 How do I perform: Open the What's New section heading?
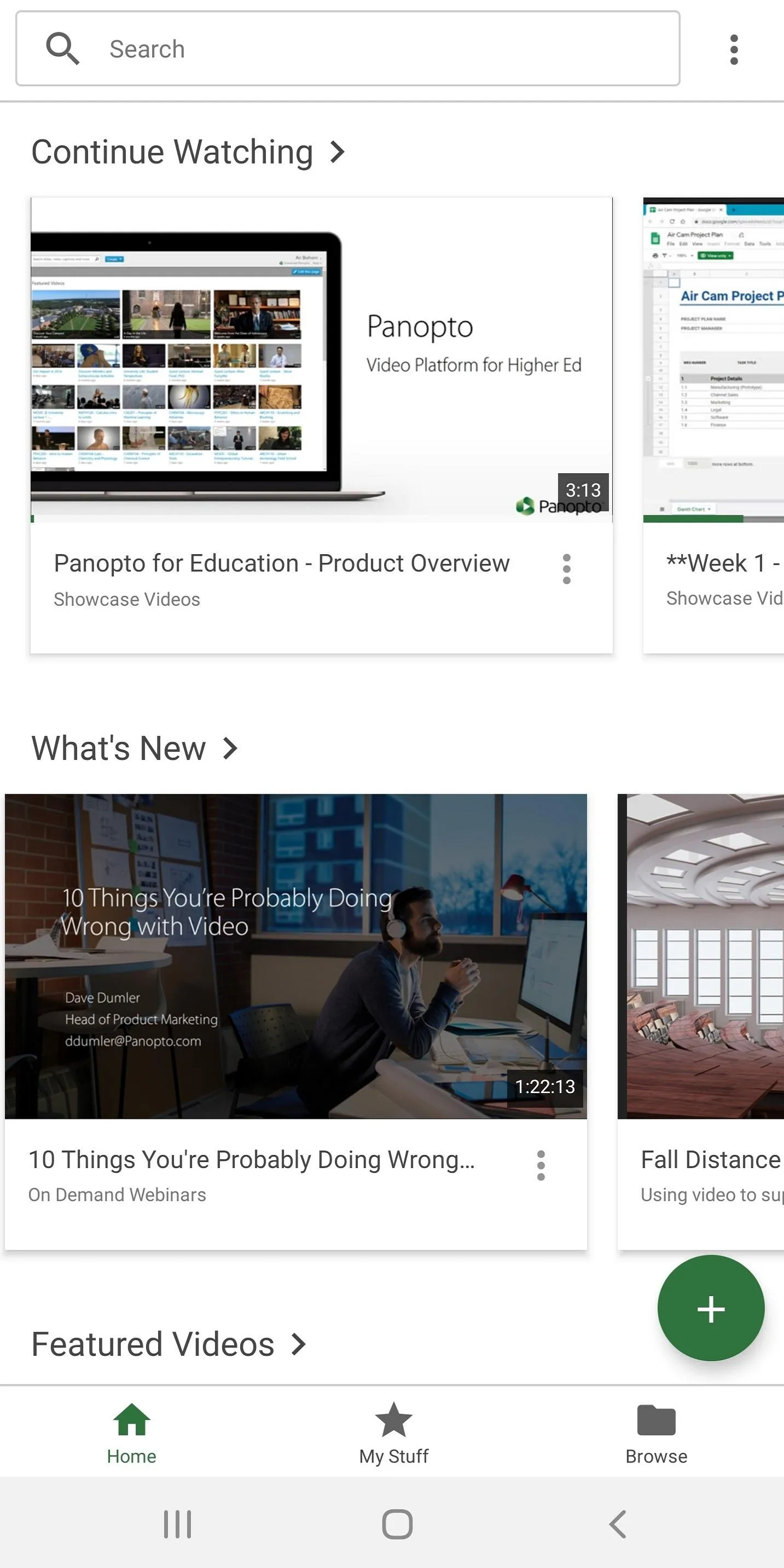[119, 748]
